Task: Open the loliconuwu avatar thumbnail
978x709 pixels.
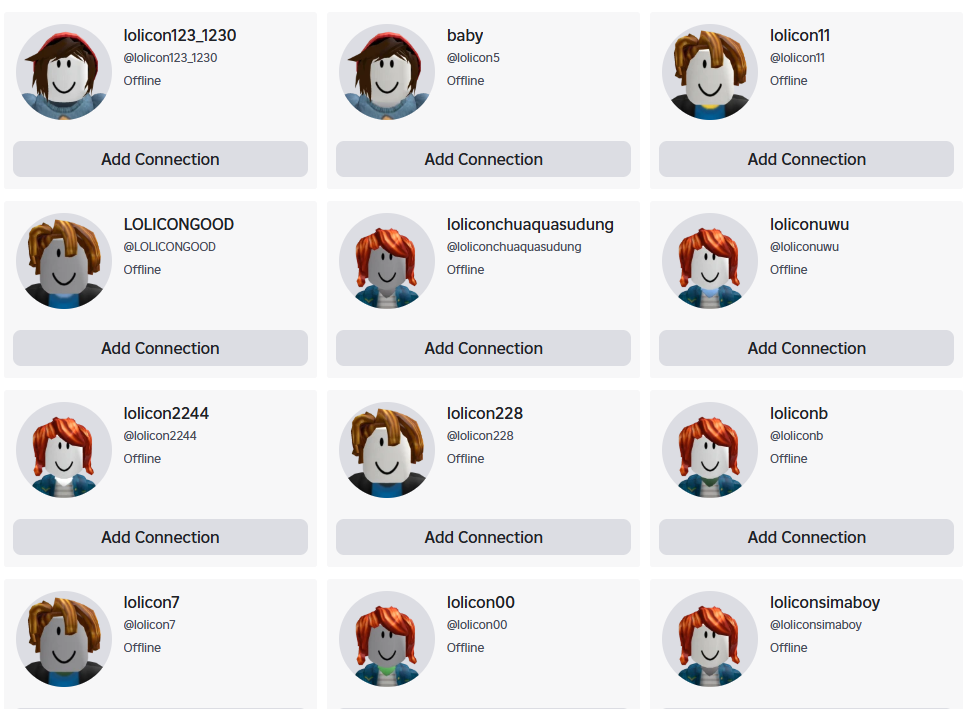Action: (x=710, y=261)
